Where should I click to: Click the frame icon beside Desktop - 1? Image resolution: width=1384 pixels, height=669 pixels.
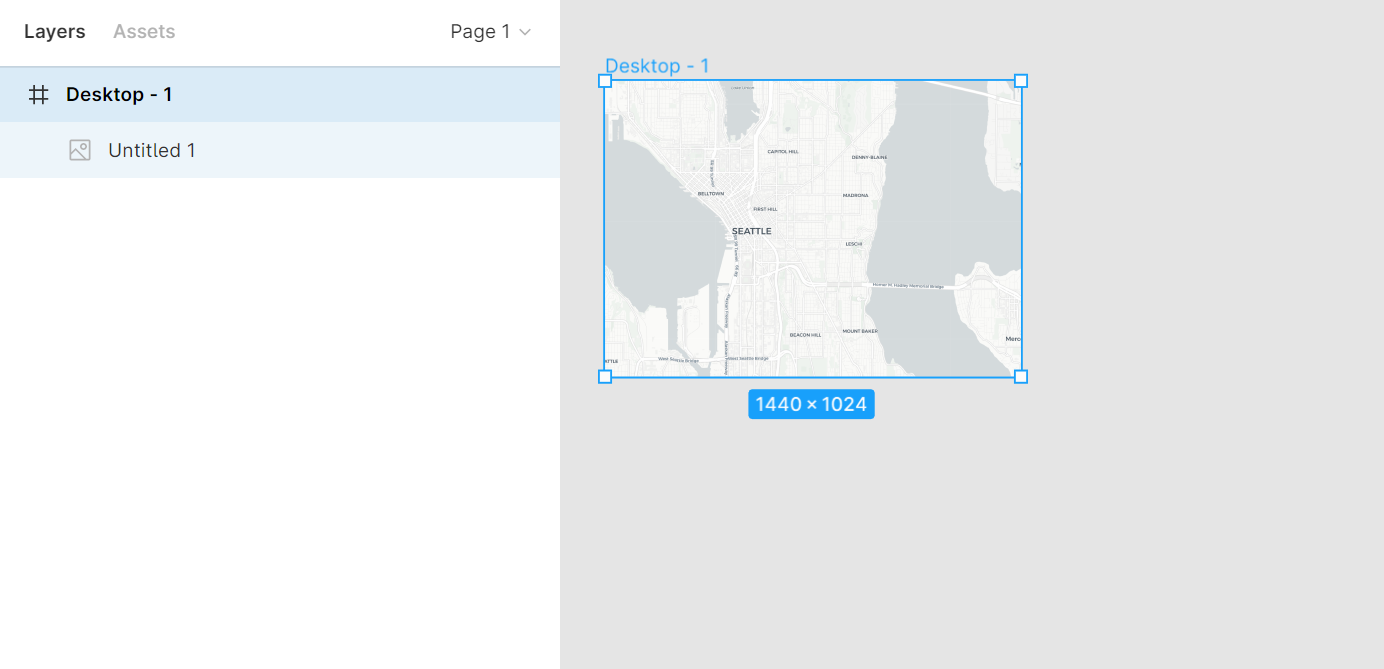click(38, 95)
